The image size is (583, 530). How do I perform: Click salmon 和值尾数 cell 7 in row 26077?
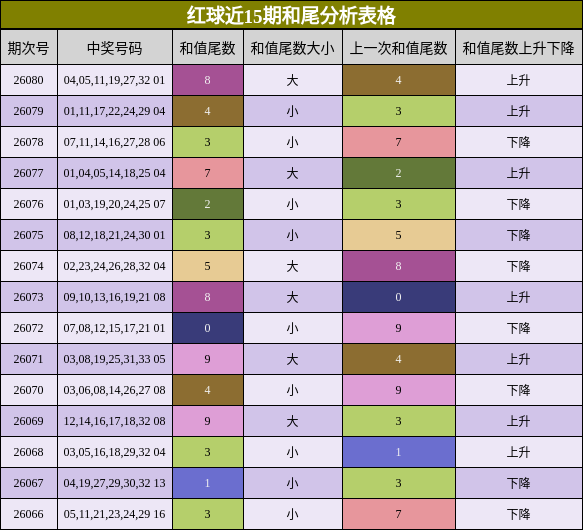click(208, 173)
